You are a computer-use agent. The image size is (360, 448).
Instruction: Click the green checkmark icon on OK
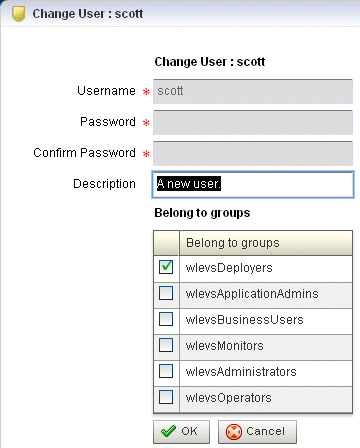[168, 431]
